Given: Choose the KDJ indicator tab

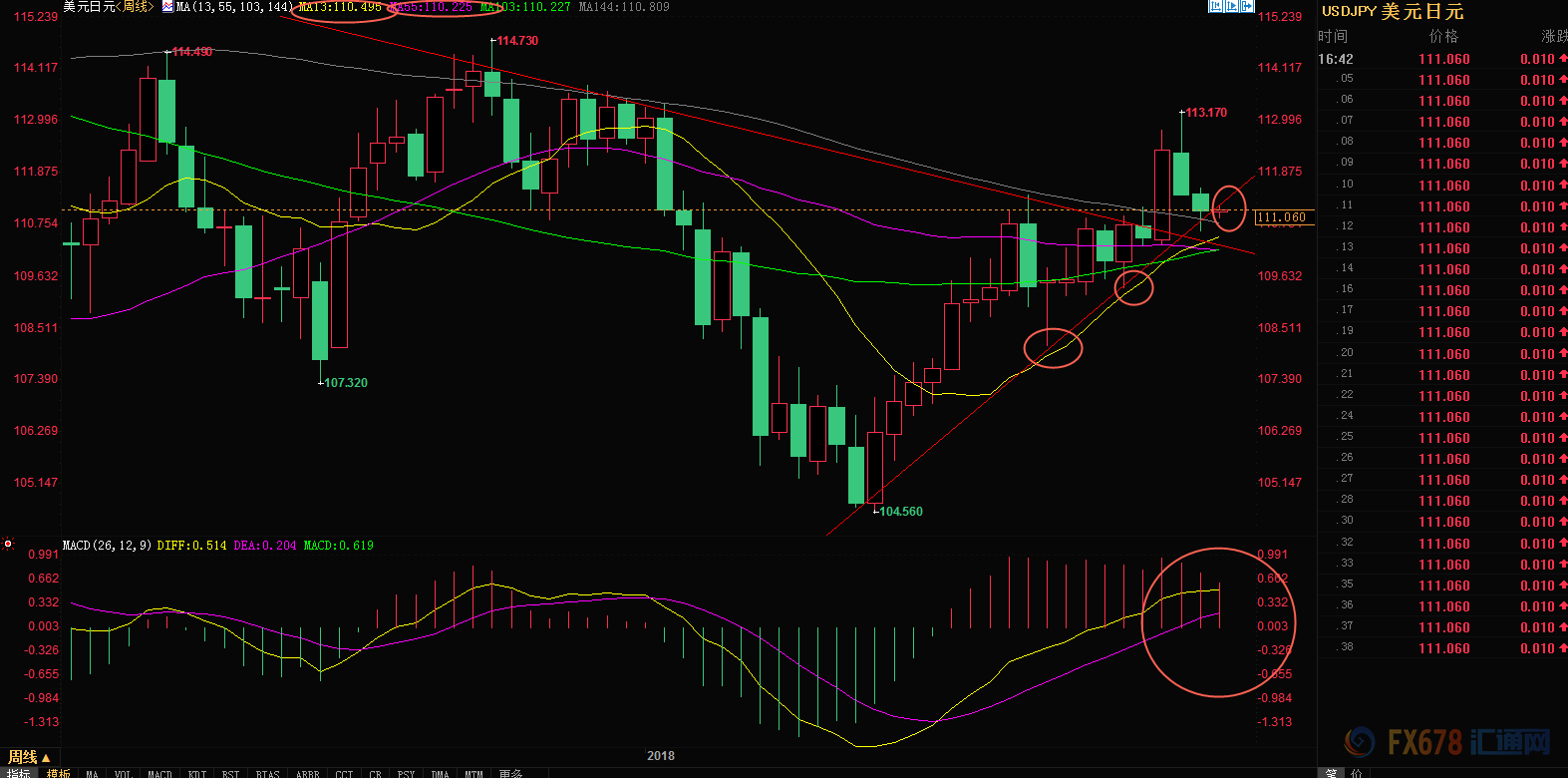Looking at the screenshot, I should pos(197,774).
